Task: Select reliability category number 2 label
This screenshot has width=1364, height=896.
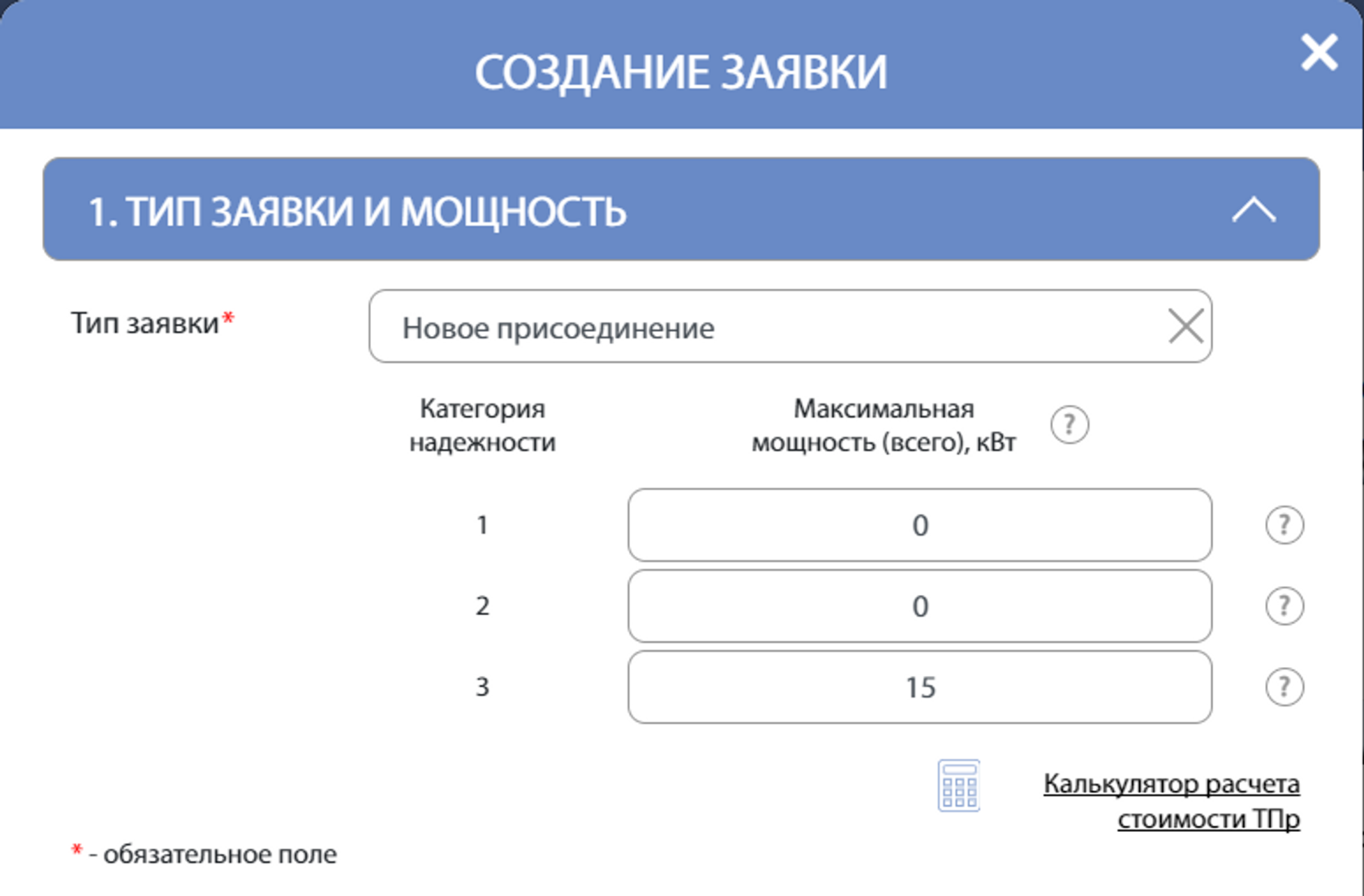Action: [482, 606]
